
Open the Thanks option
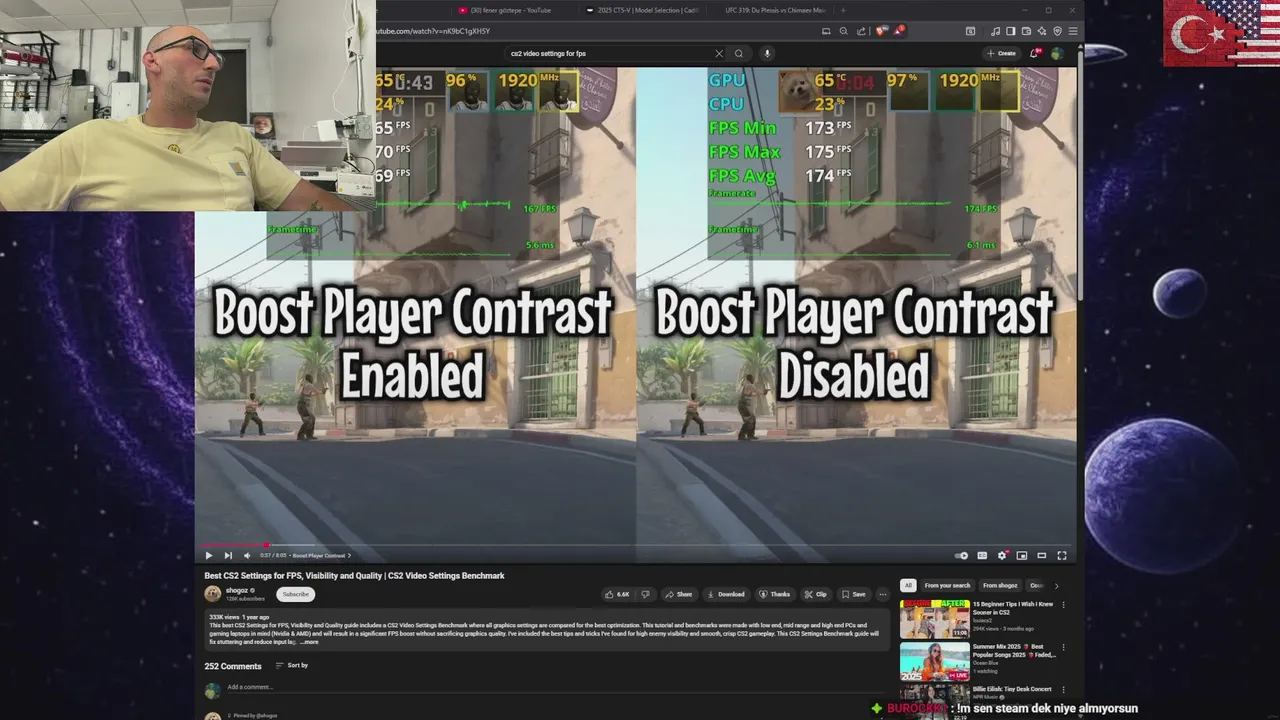(775, 594)
